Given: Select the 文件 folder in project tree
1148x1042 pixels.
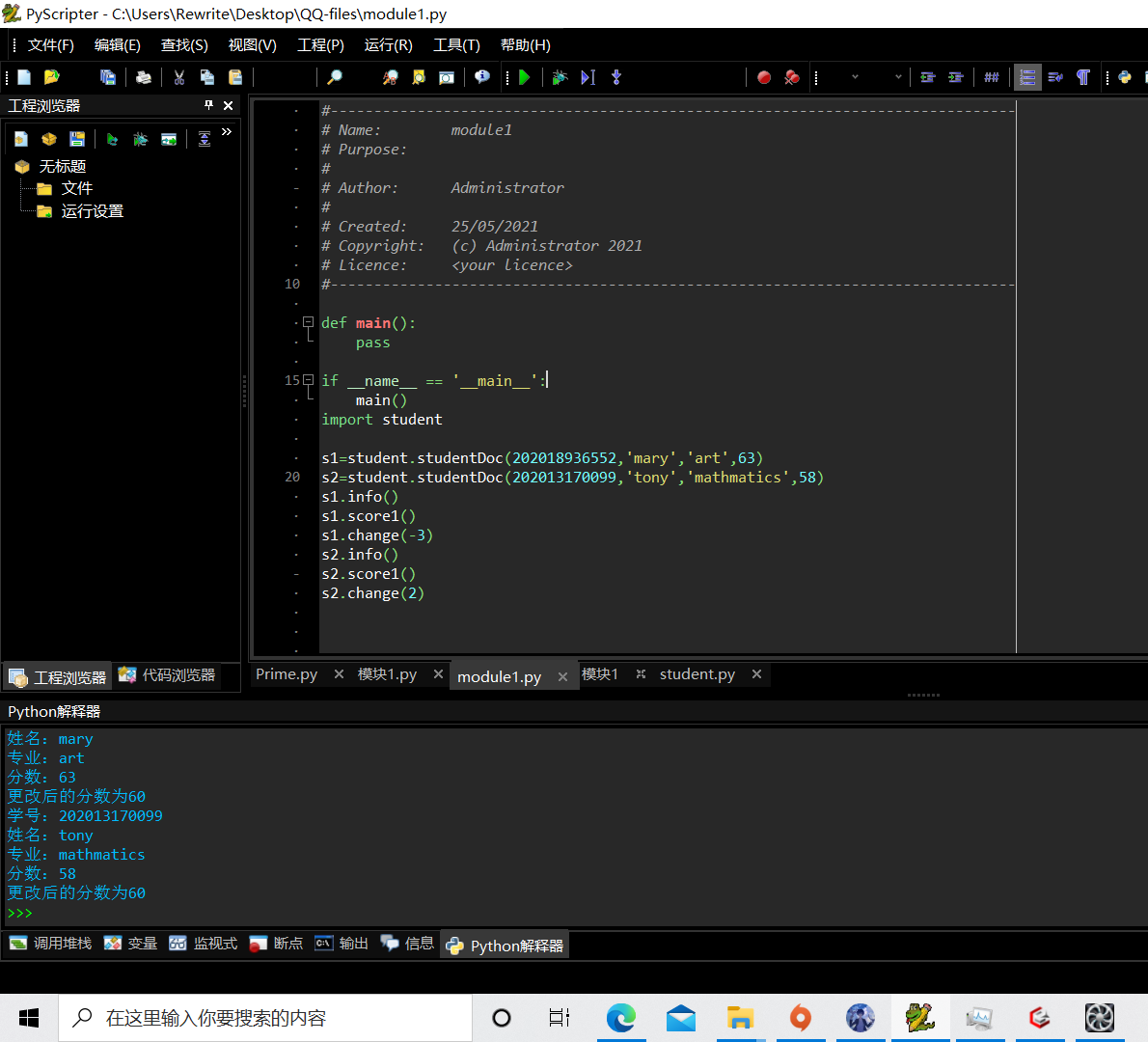Looking at the screenshot, I should point(77,188).
